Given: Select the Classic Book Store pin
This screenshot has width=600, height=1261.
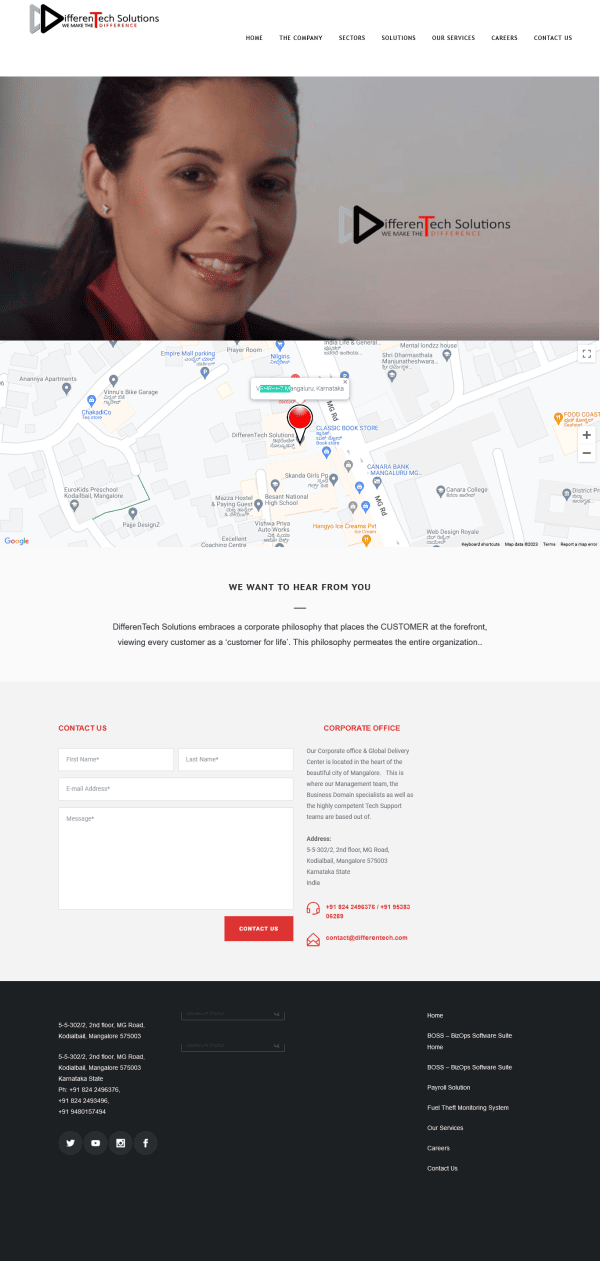Looking at the screenshot, I should tap(327, 452).
